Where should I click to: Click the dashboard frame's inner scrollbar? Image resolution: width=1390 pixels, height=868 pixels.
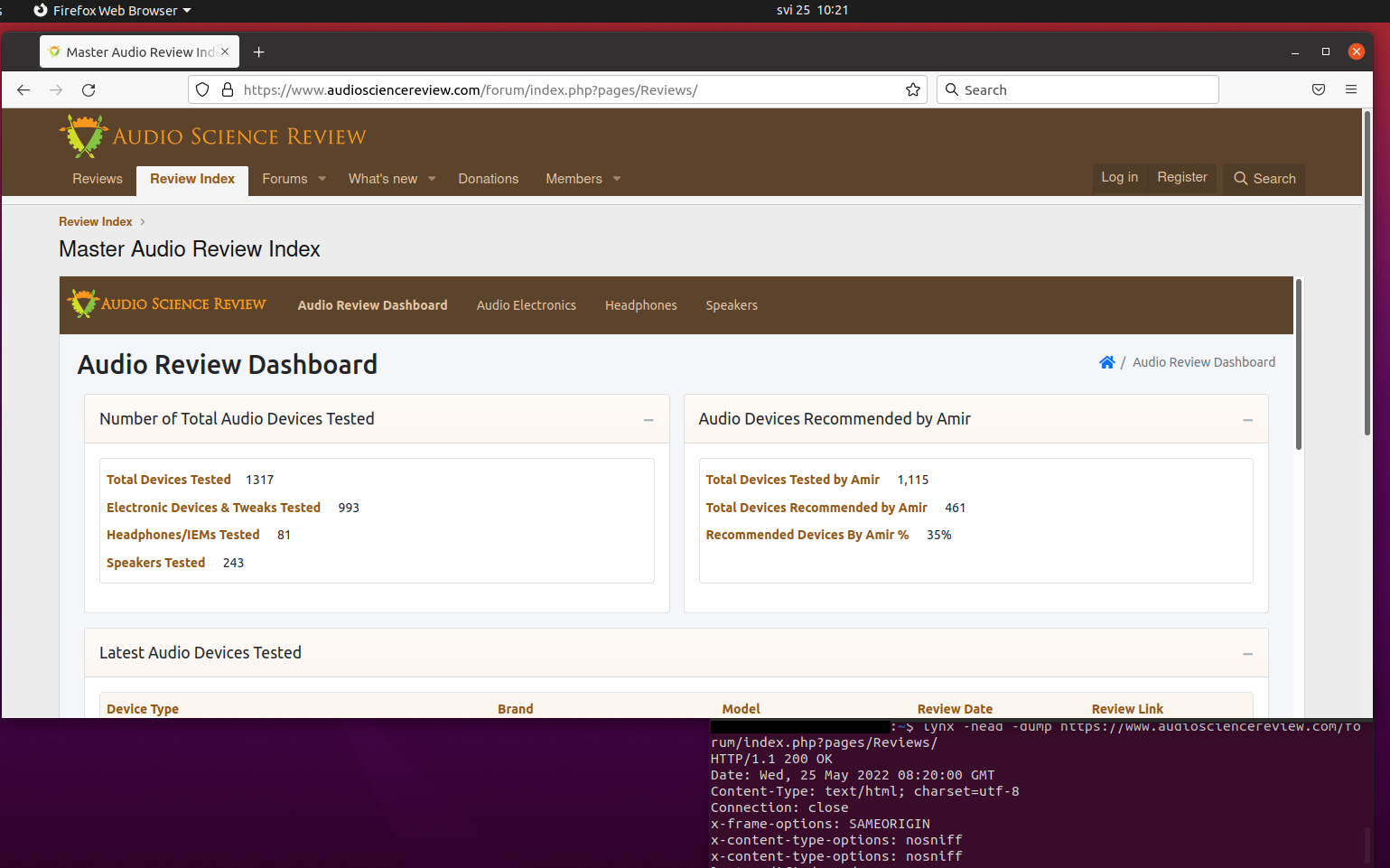click(x=1299, y=364)
